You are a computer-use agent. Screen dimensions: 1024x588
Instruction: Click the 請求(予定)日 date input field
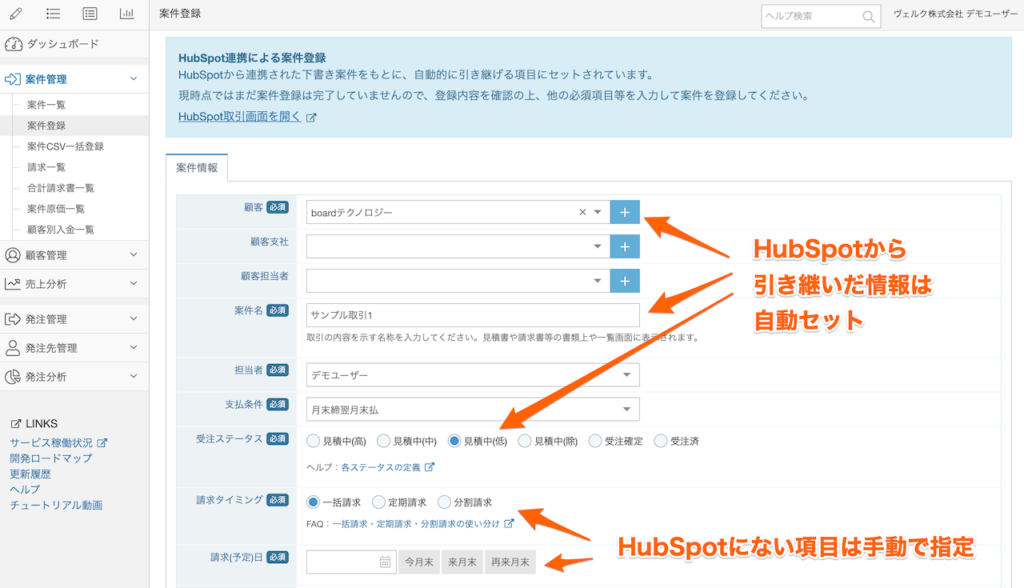351,562
